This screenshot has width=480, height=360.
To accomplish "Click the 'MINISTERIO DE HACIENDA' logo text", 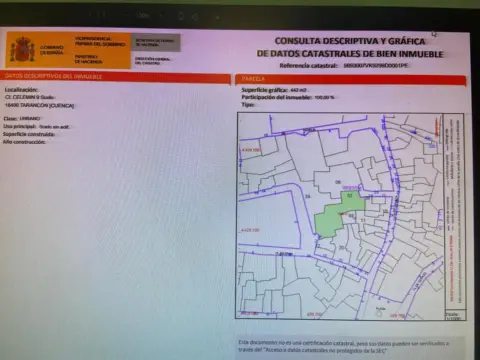I will click(x=89, y=59).
